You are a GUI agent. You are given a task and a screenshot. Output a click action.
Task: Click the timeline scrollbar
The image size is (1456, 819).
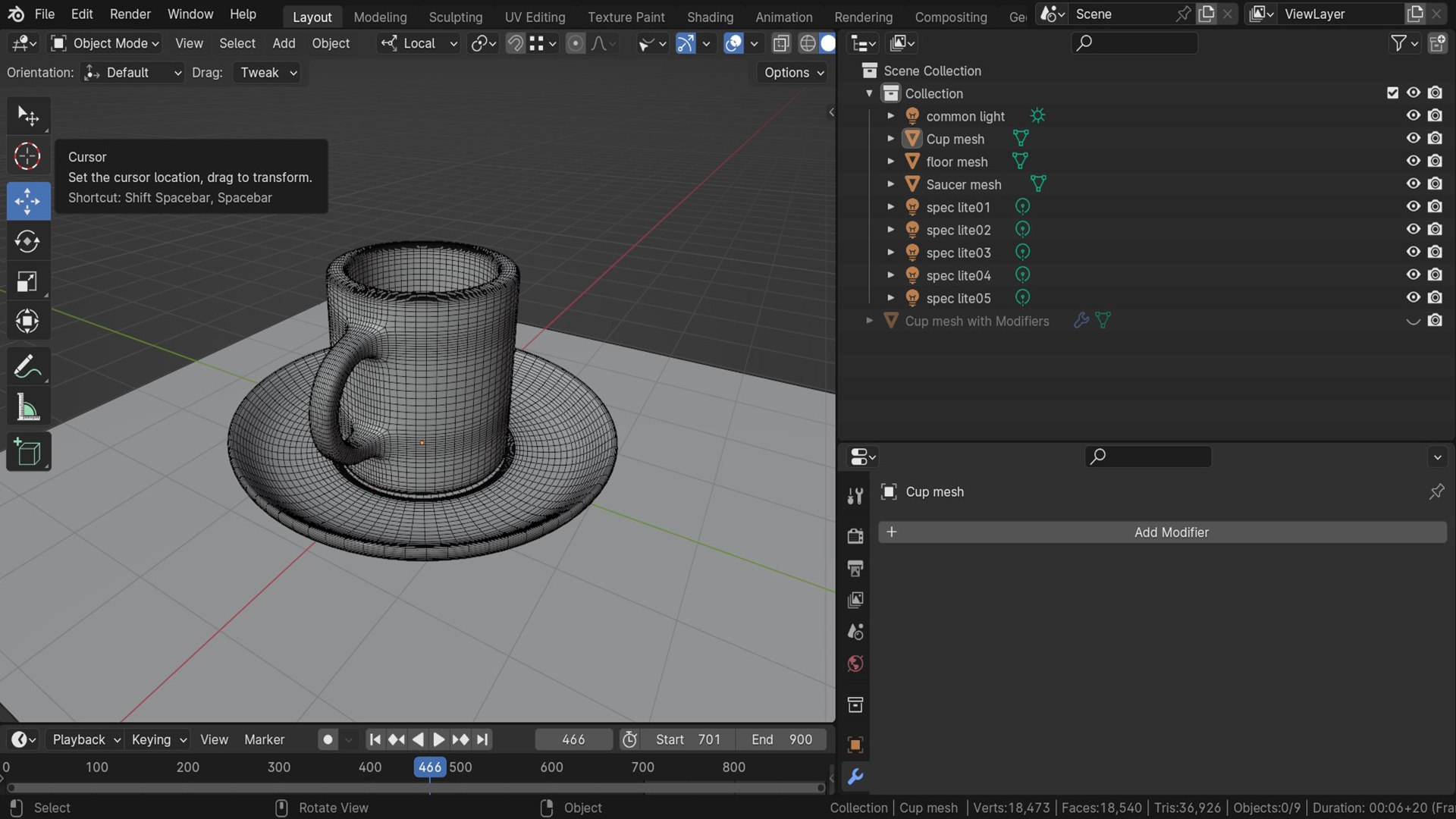coord(416,788)
